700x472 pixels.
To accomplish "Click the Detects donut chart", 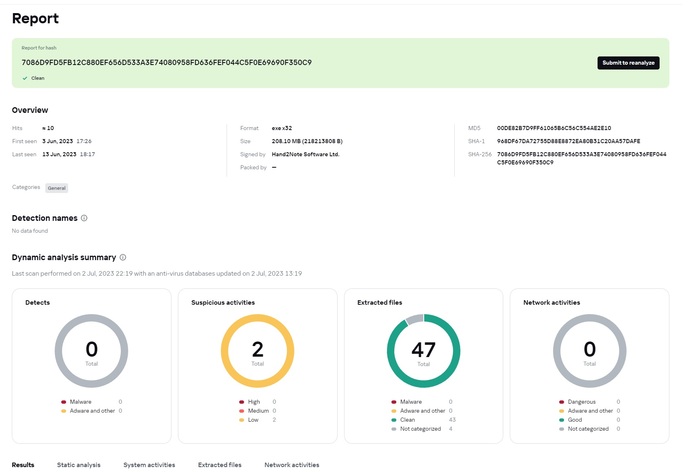I will tap(92, 351).
